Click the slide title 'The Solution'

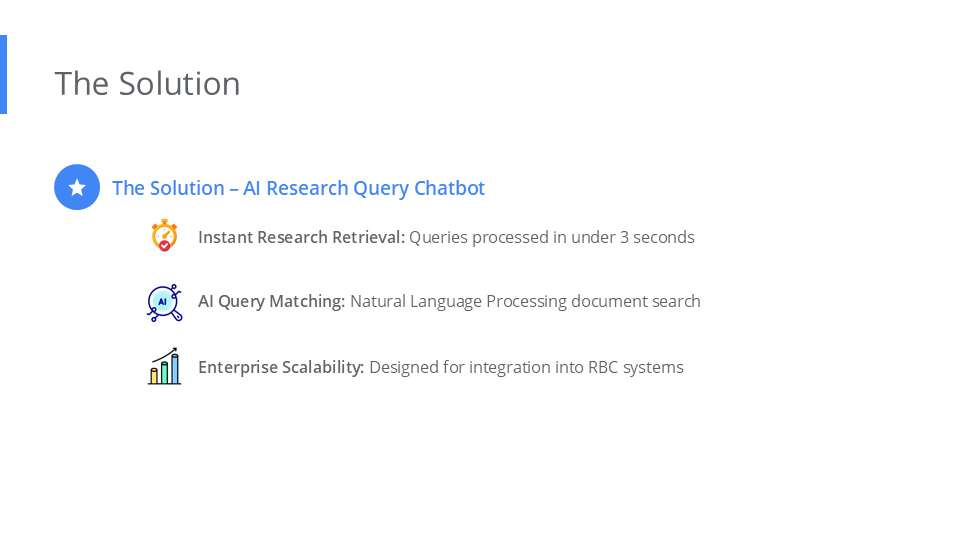tap(147, 83)
